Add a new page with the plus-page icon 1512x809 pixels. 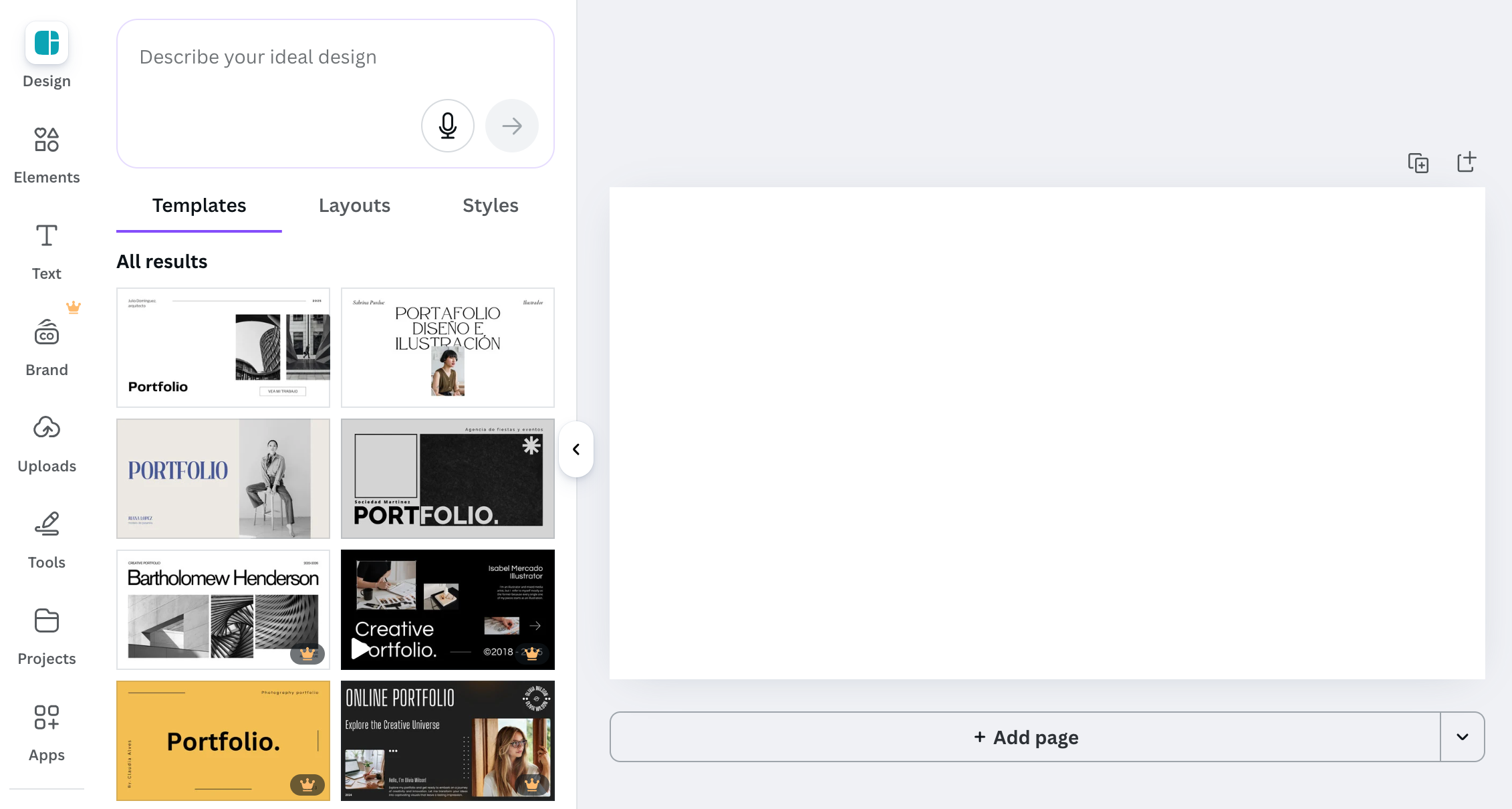(1467, 162)
